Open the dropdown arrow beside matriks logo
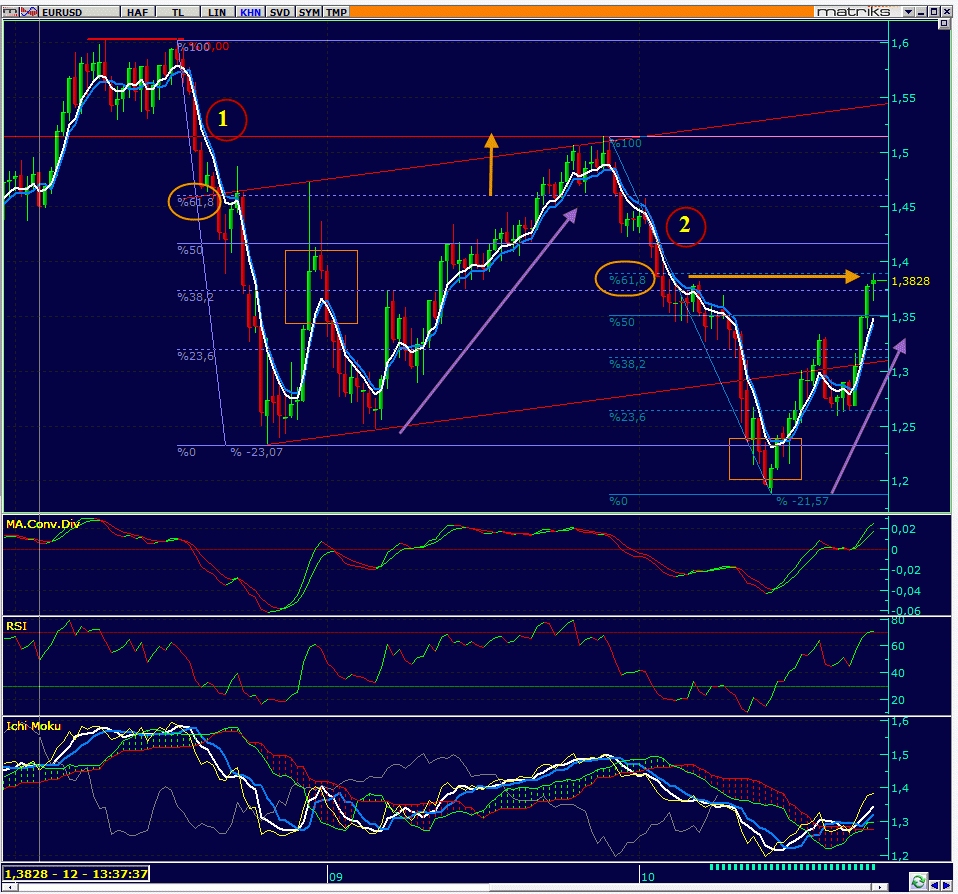This screenshot has height=894, width=958. coord(908,11)
